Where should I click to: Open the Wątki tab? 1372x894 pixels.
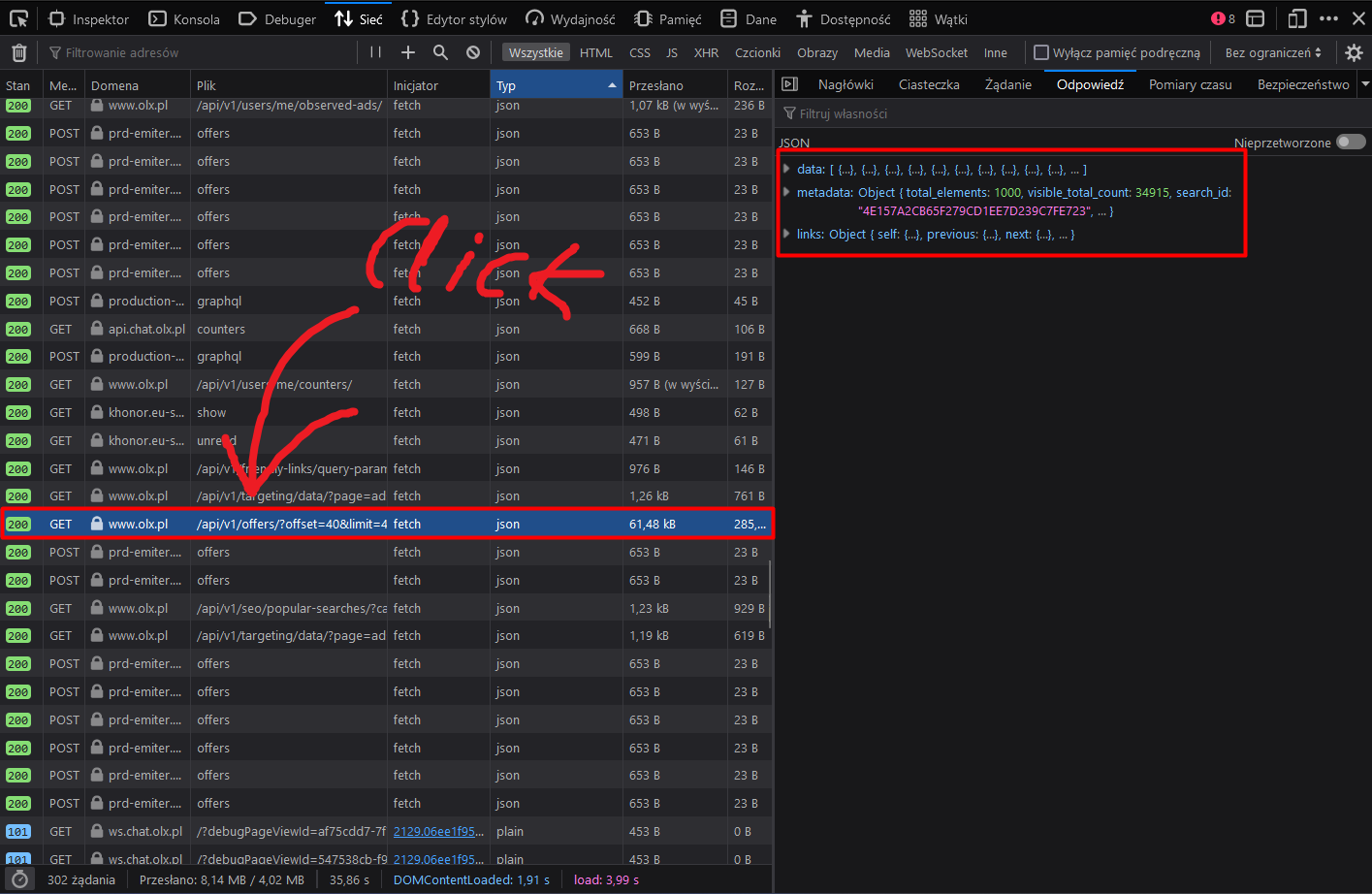coord(939,18)
